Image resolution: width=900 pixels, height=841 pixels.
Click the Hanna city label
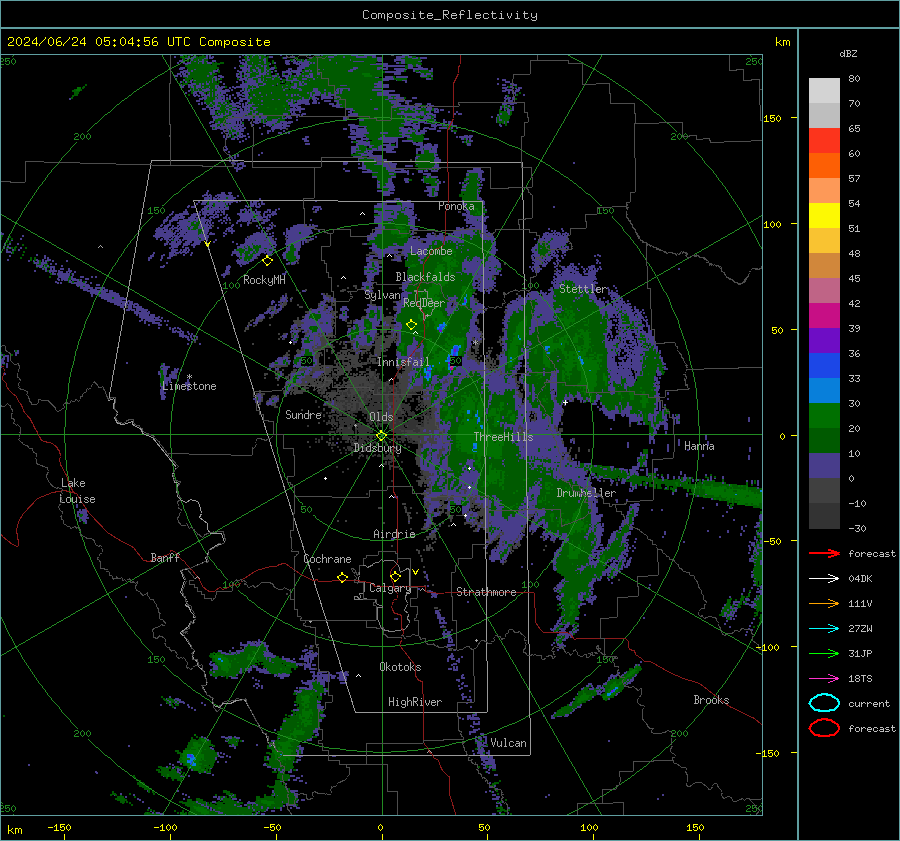coord(699,445)
